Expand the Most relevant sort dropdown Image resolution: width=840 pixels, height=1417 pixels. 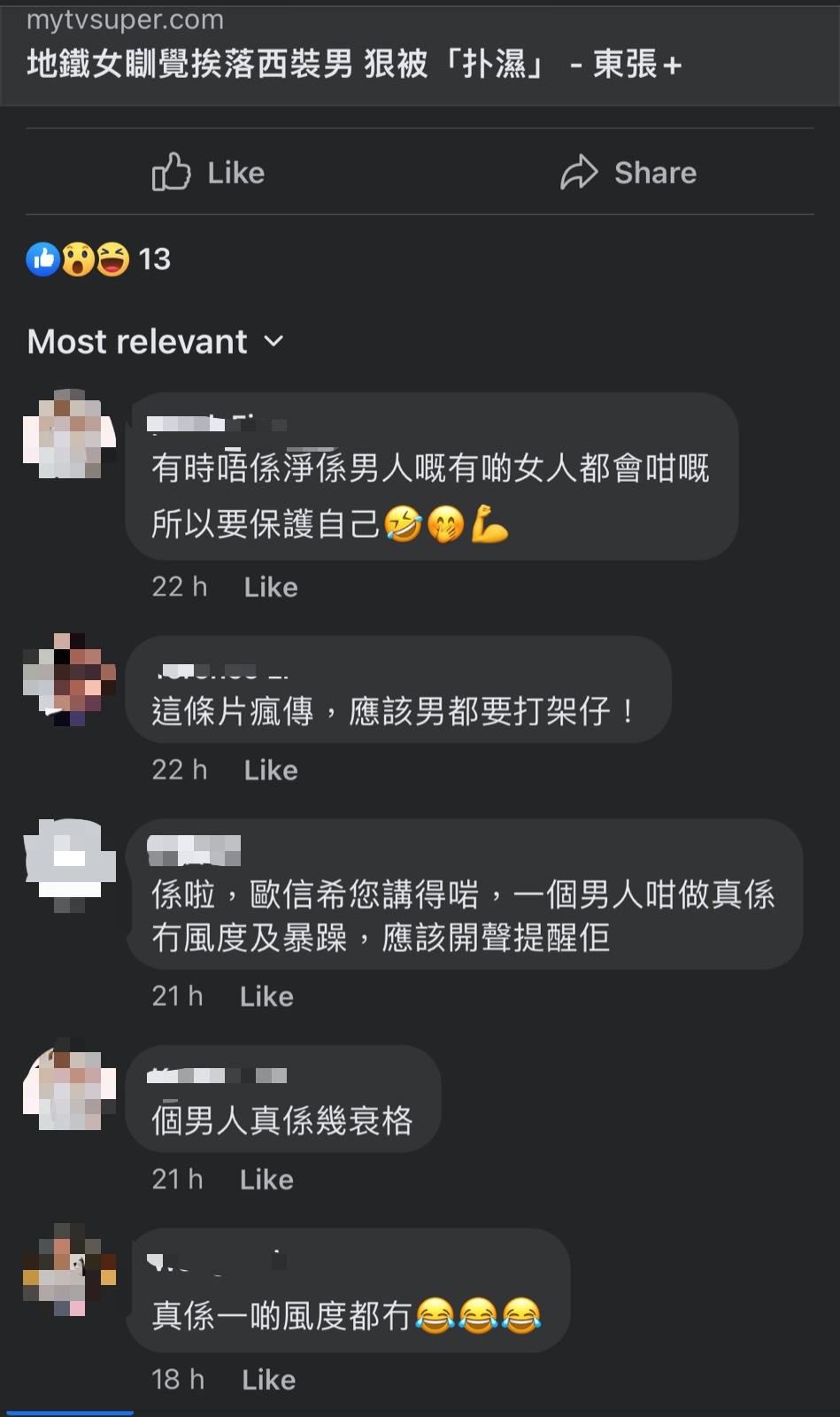[x=155, y=342]
